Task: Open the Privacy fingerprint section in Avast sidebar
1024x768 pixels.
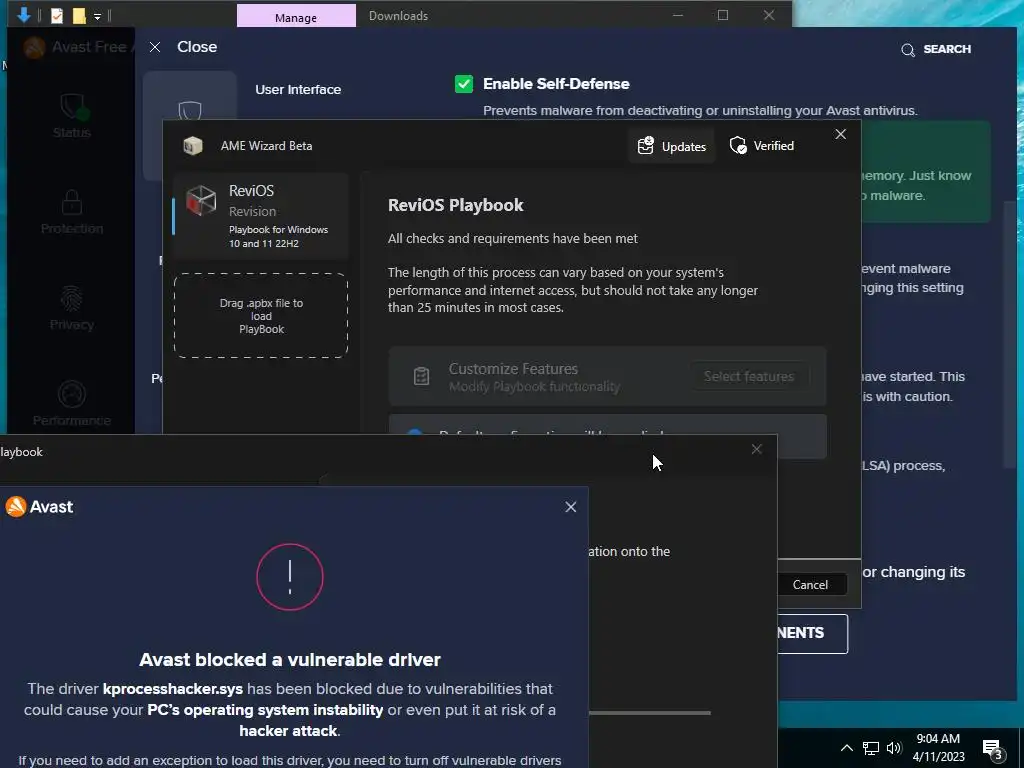Action: pos(72,308)
